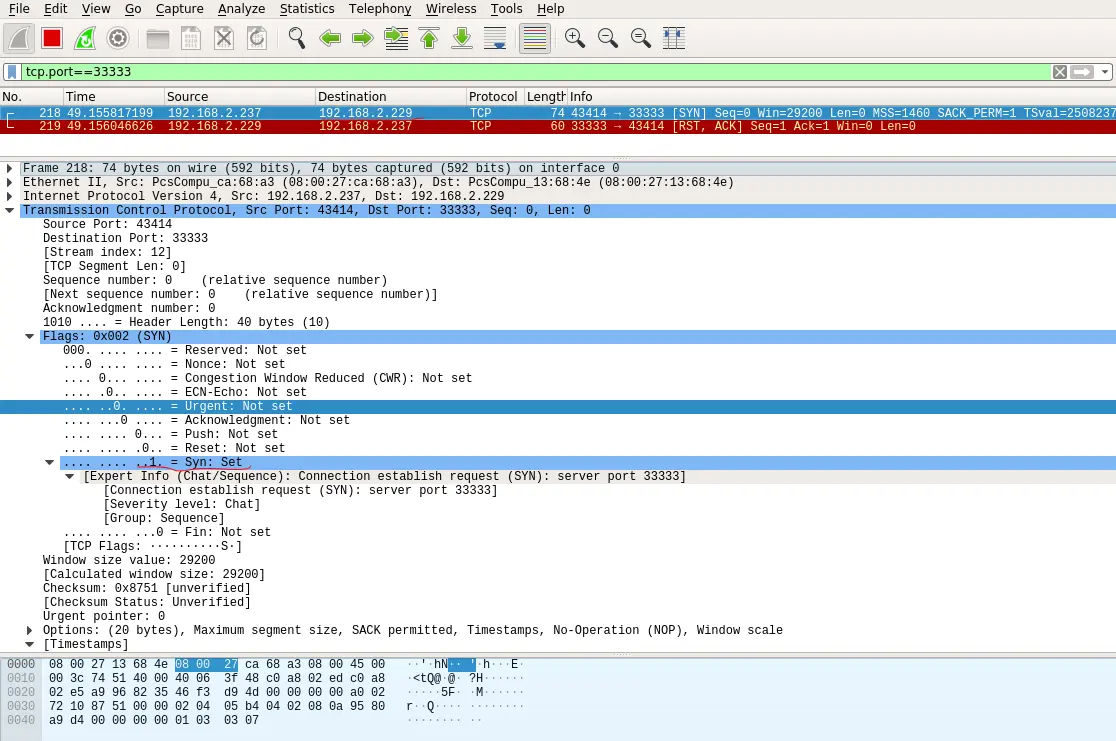Find a packet magnifier icon

(x=297, y=38)
